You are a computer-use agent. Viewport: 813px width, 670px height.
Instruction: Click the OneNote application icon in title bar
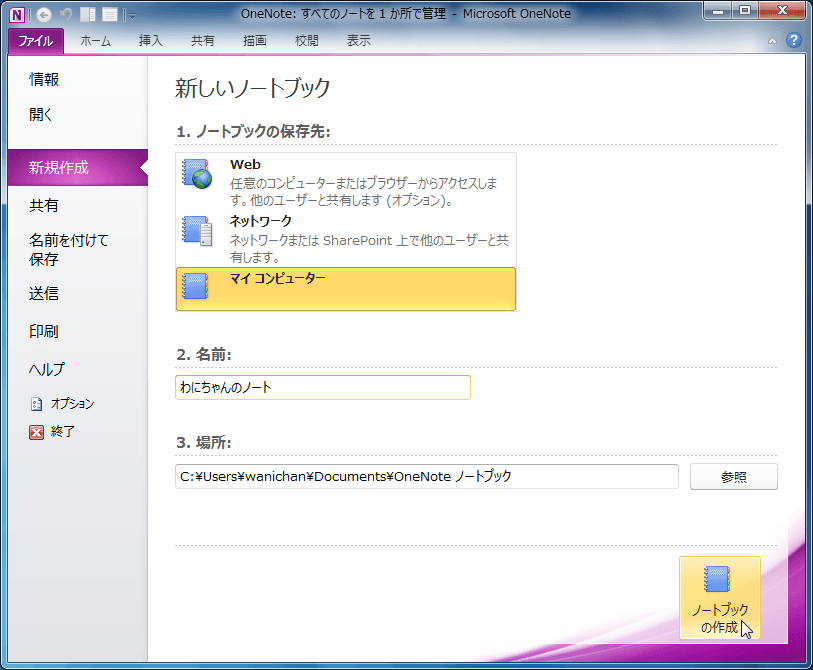click(x=17, y=15)
